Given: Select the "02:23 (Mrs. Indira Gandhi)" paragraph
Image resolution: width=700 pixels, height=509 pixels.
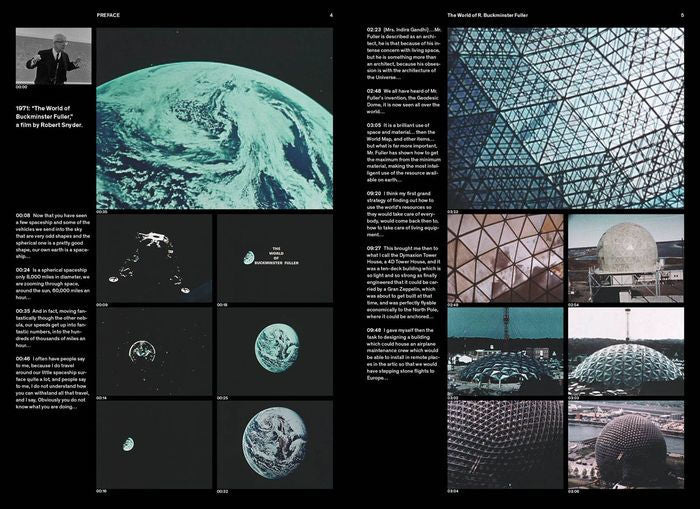Looking at the screenshot, I should pos(404,54).
